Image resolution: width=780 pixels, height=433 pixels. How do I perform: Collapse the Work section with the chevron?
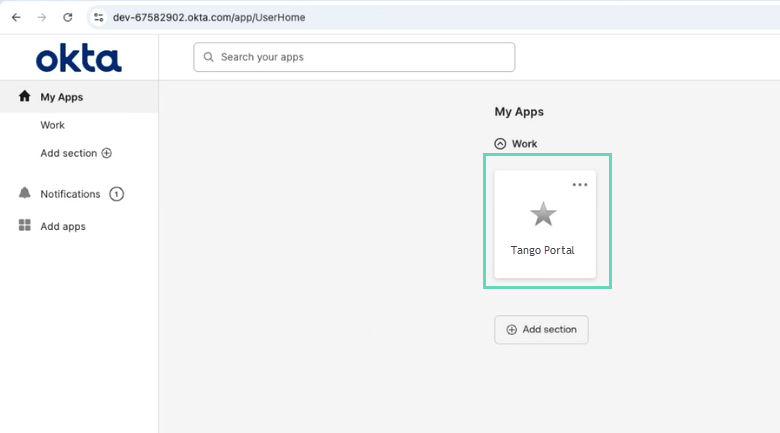pyautogui.click(x=501, y=144)
